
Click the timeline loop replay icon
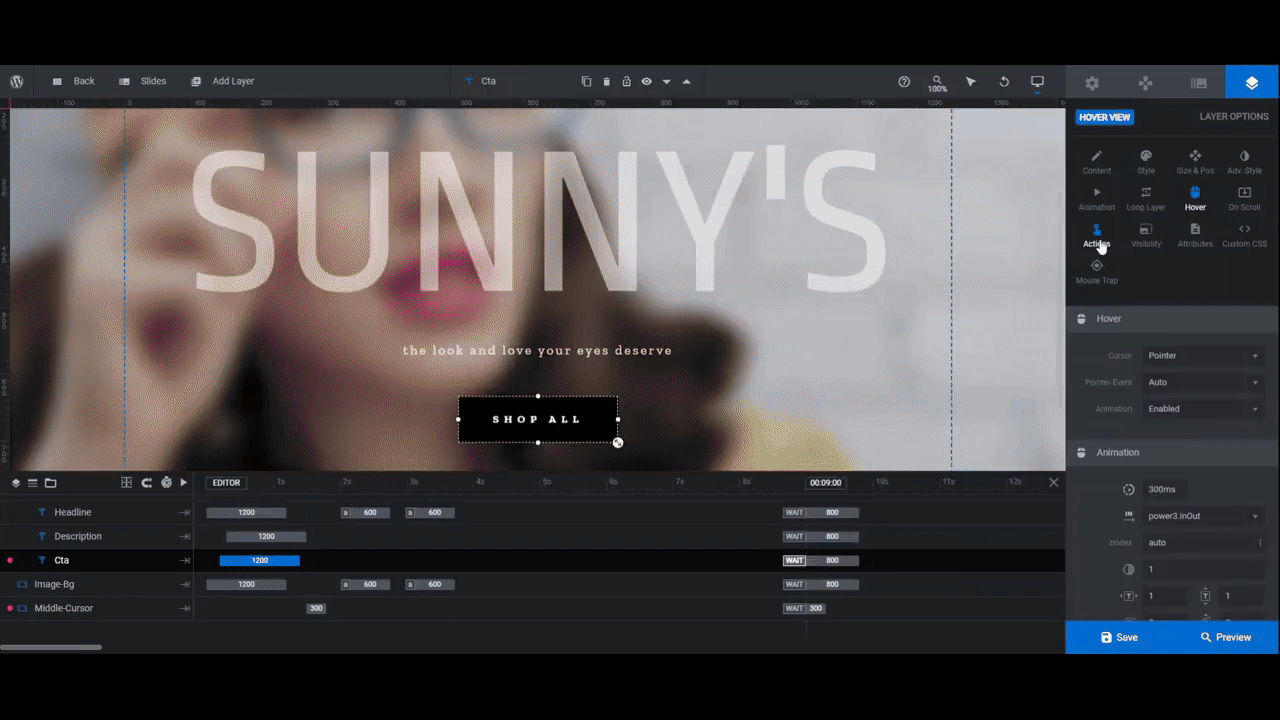point(146,482)
